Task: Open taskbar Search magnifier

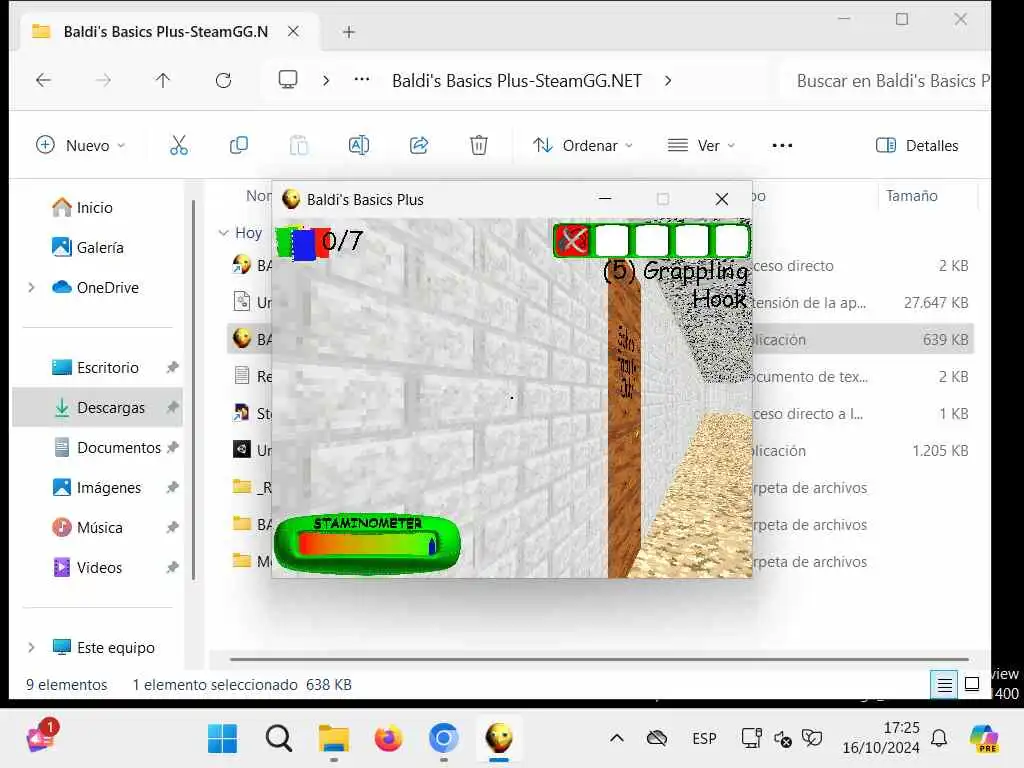Action: pyautogui.click(x=278, y=739)
